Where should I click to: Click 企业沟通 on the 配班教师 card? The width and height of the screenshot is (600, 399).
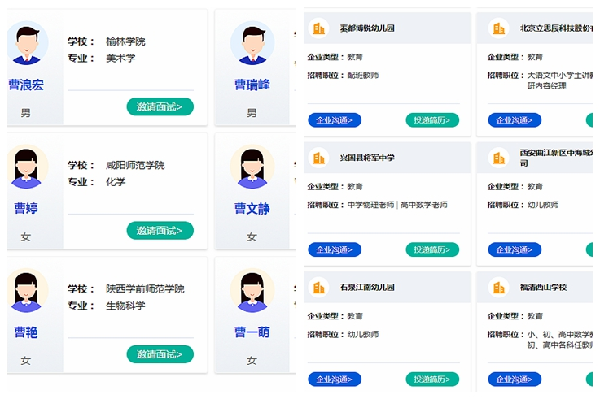click(x=334, y=120)
